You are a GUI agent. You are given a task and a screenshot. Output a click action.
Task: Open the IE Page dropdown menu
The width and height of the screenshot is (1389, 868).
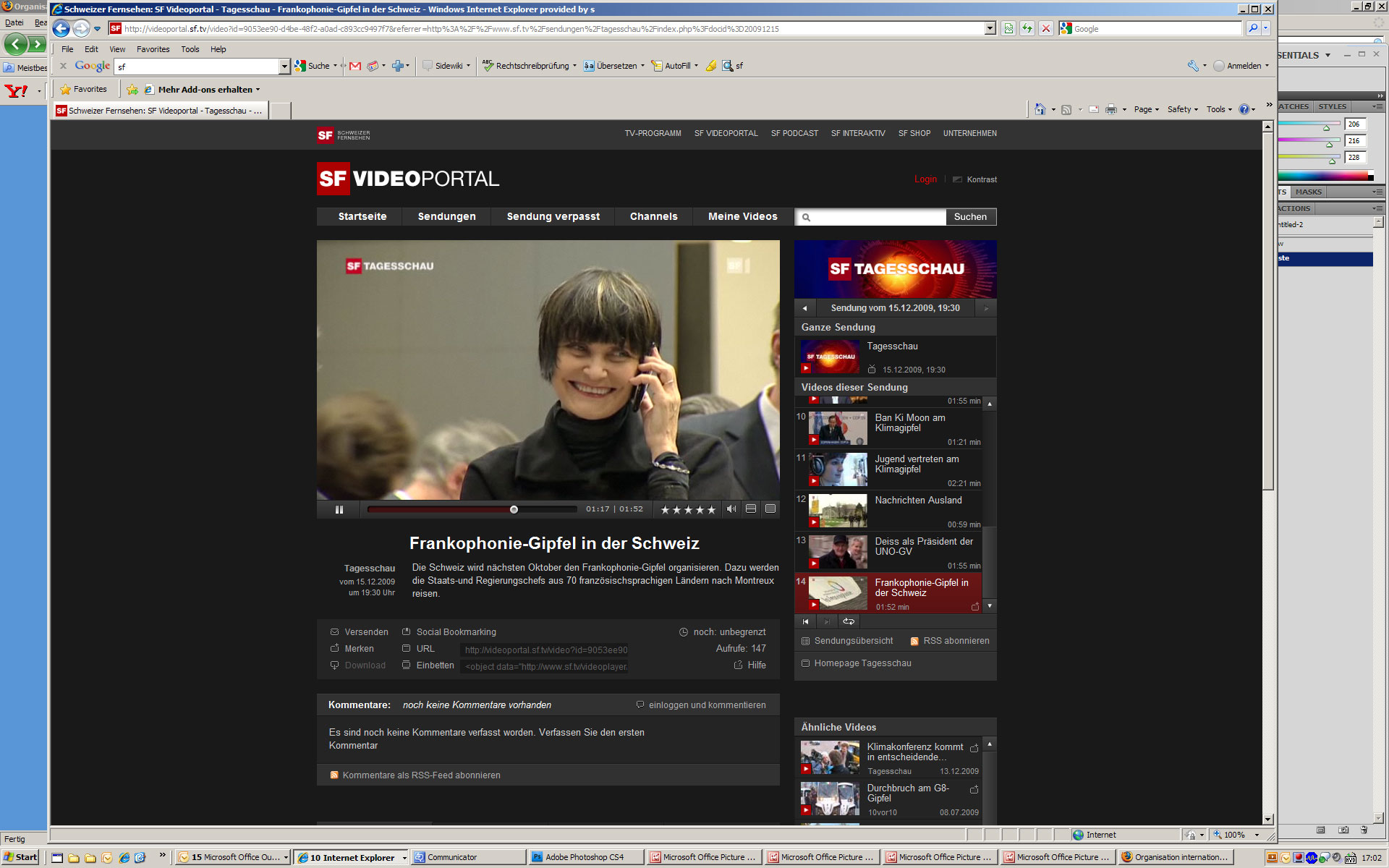(x=1146, y=109)
